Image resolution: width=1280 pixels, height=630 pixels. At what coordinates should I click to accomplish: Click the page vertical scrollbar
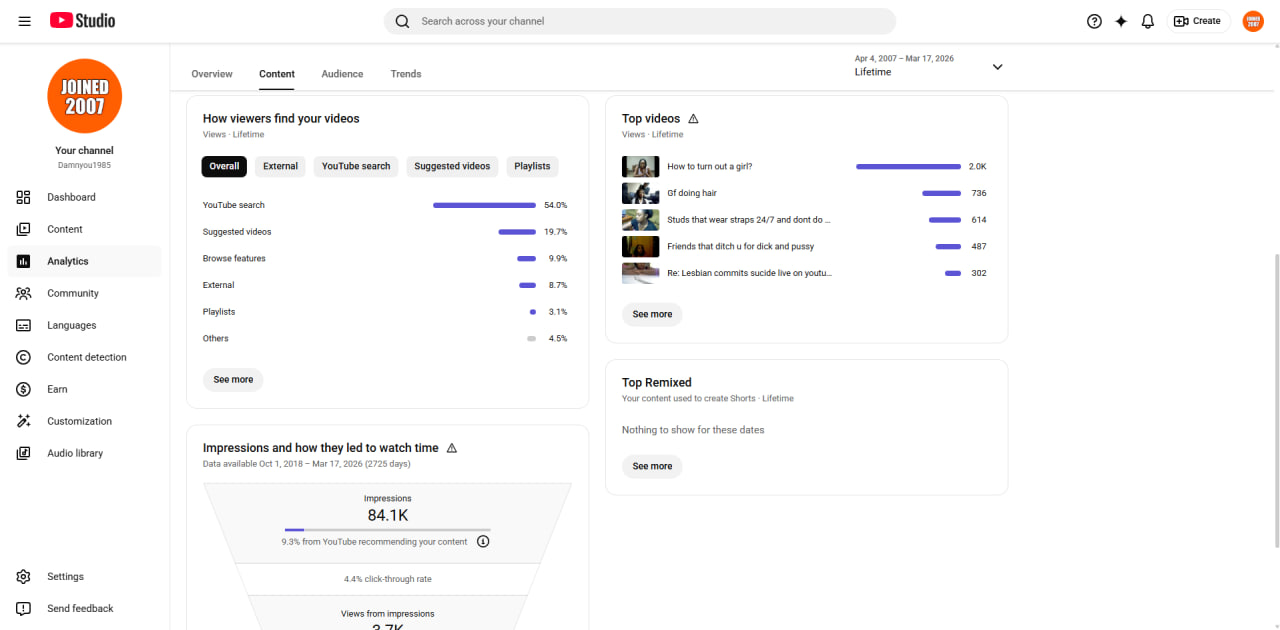1275,400
